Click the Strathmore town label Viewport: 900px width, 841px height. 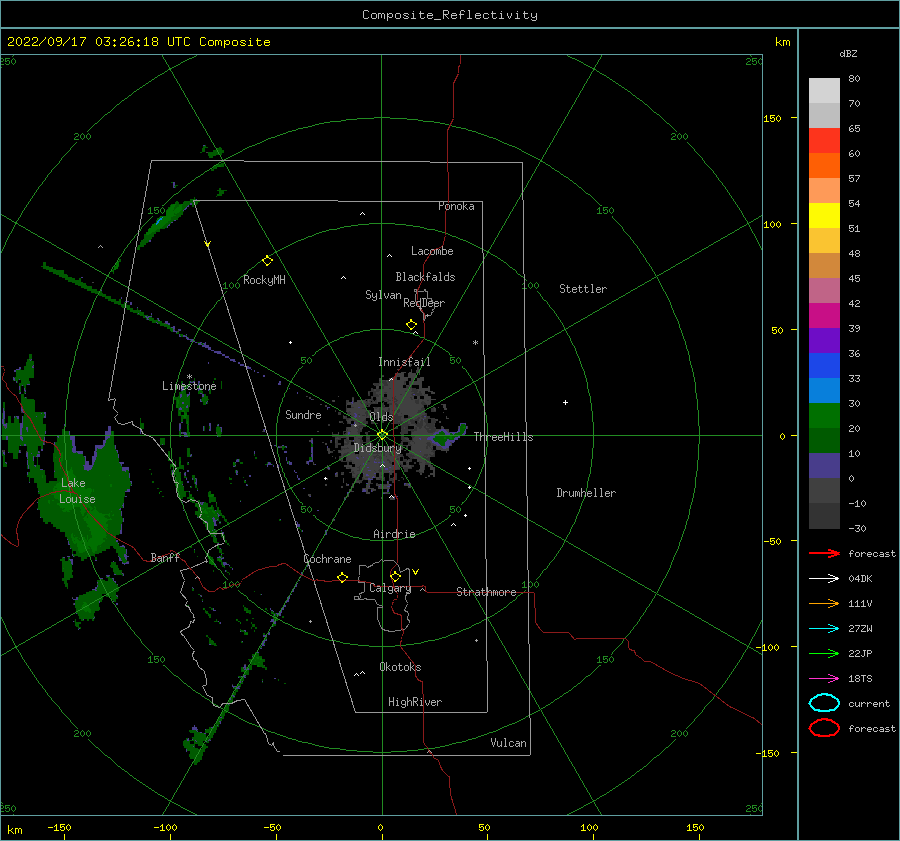(x=486, y=592)
